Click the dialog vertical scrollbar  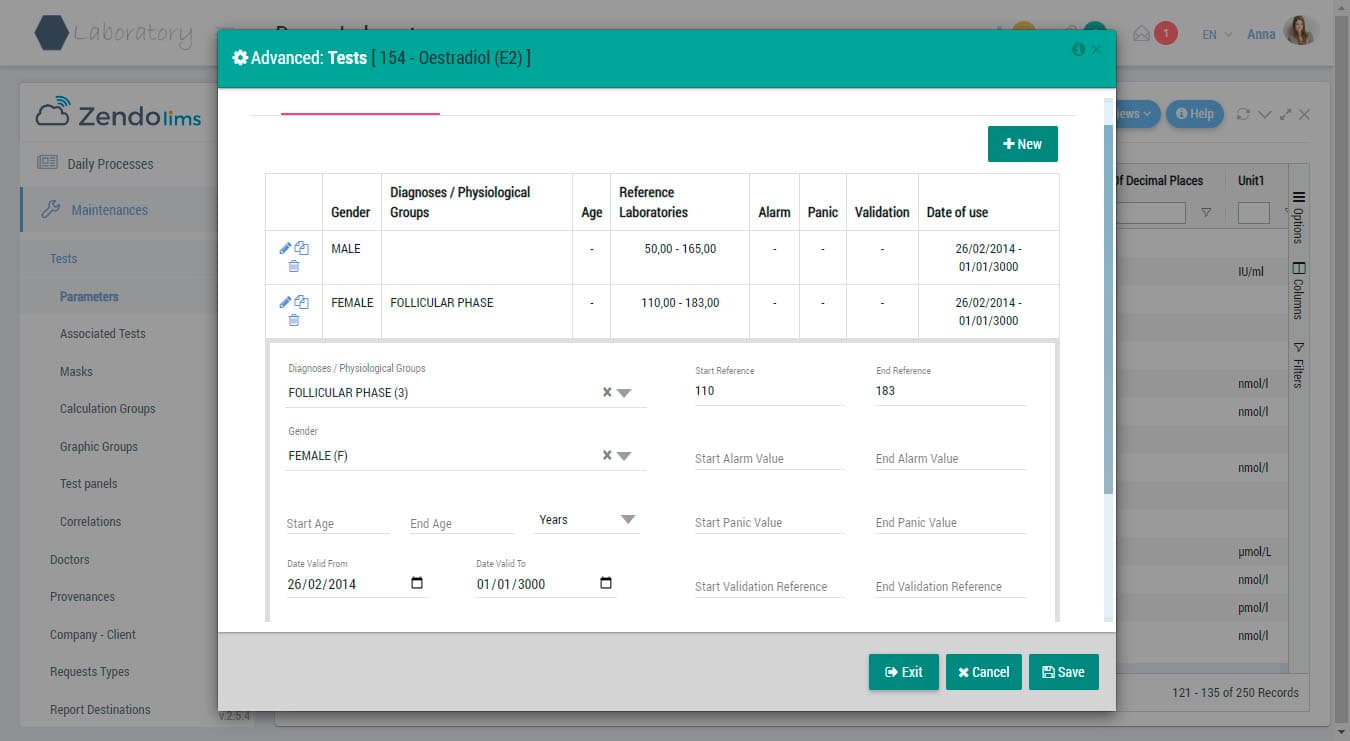coord(1108,308)
